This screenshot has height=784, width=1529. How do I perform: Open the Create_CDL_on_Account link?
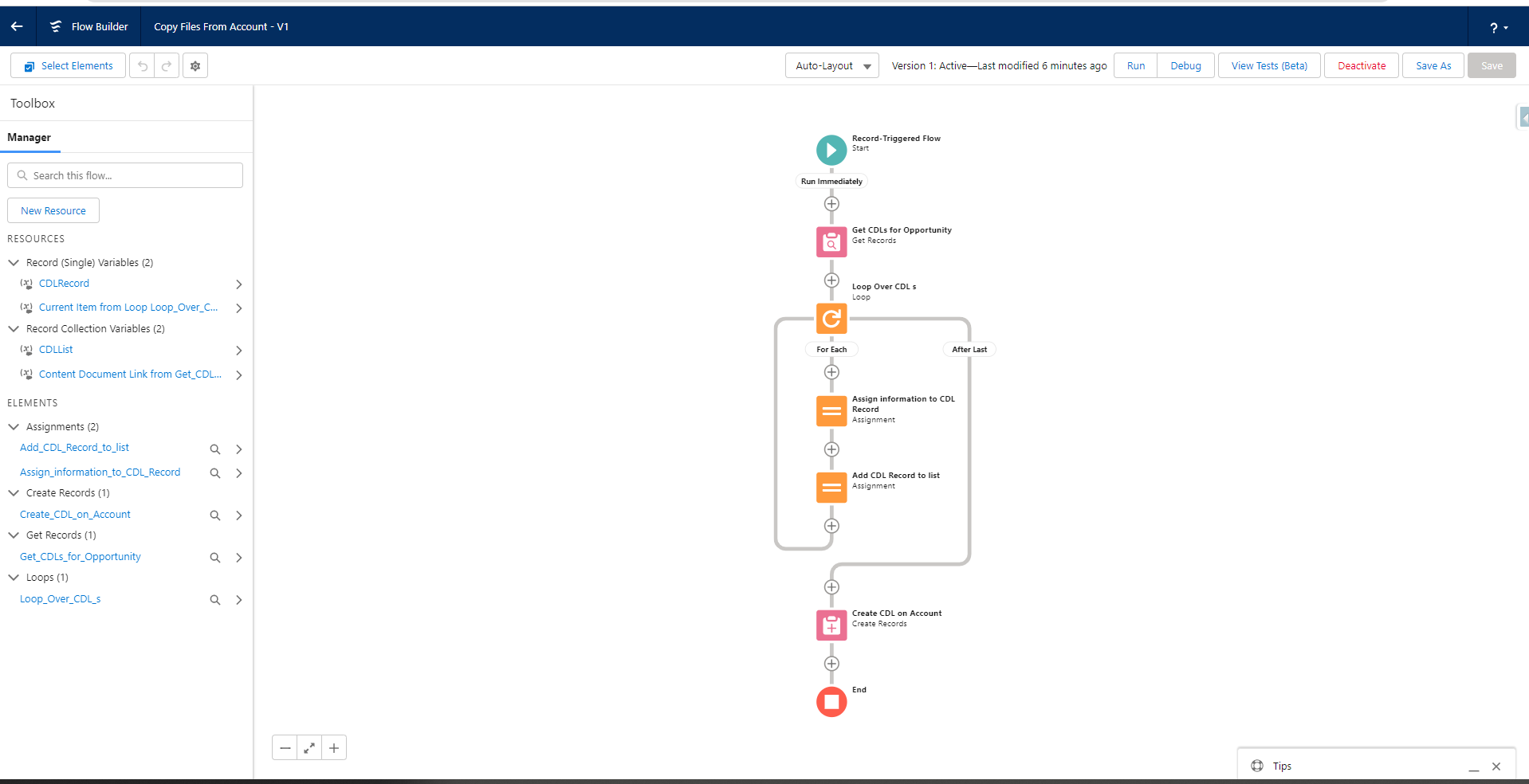[x=75, y=515]
